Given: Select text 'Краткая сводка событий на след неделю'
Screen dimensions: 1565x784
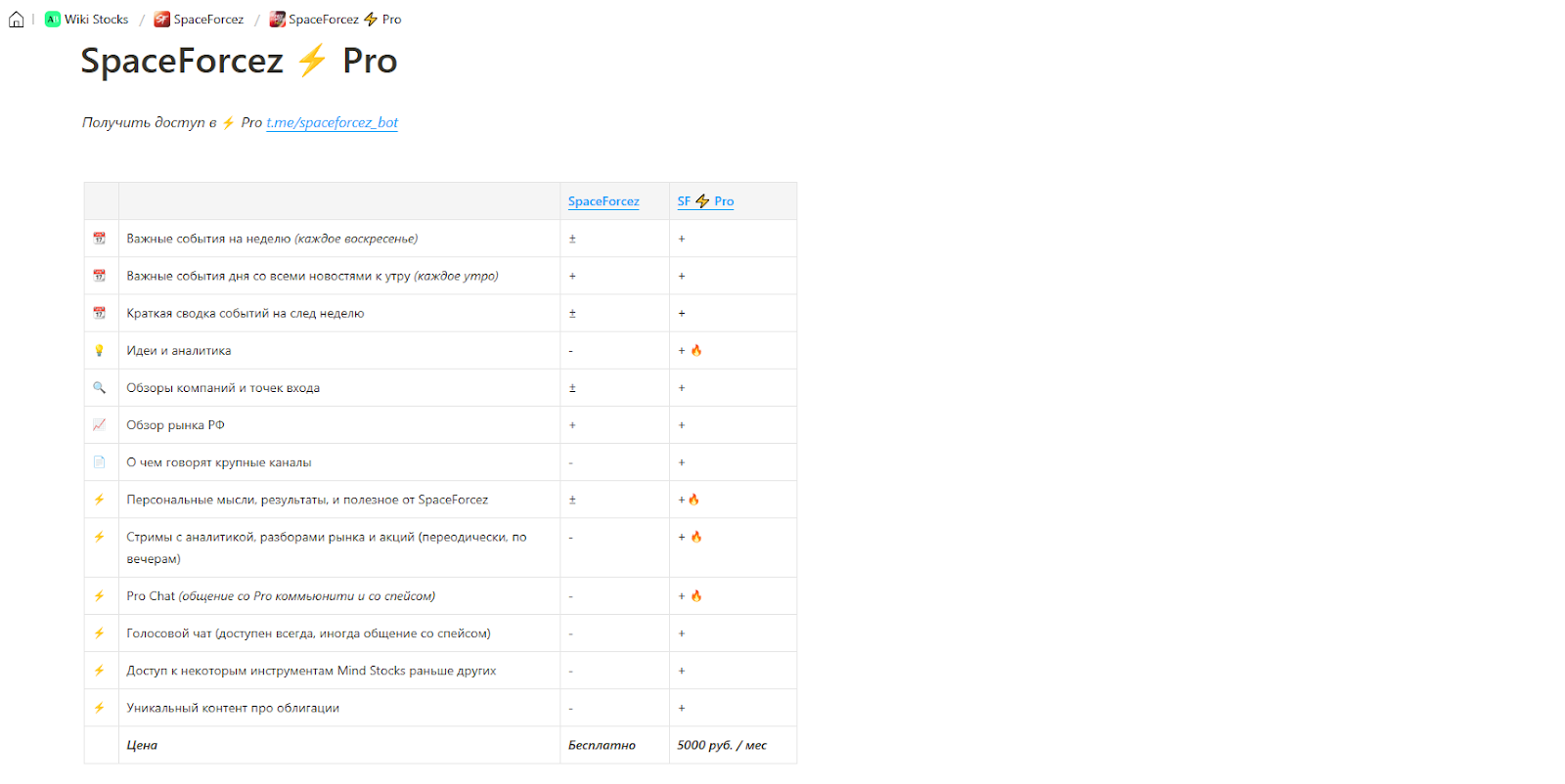Looking at the screenshot, I should point(246,314).
